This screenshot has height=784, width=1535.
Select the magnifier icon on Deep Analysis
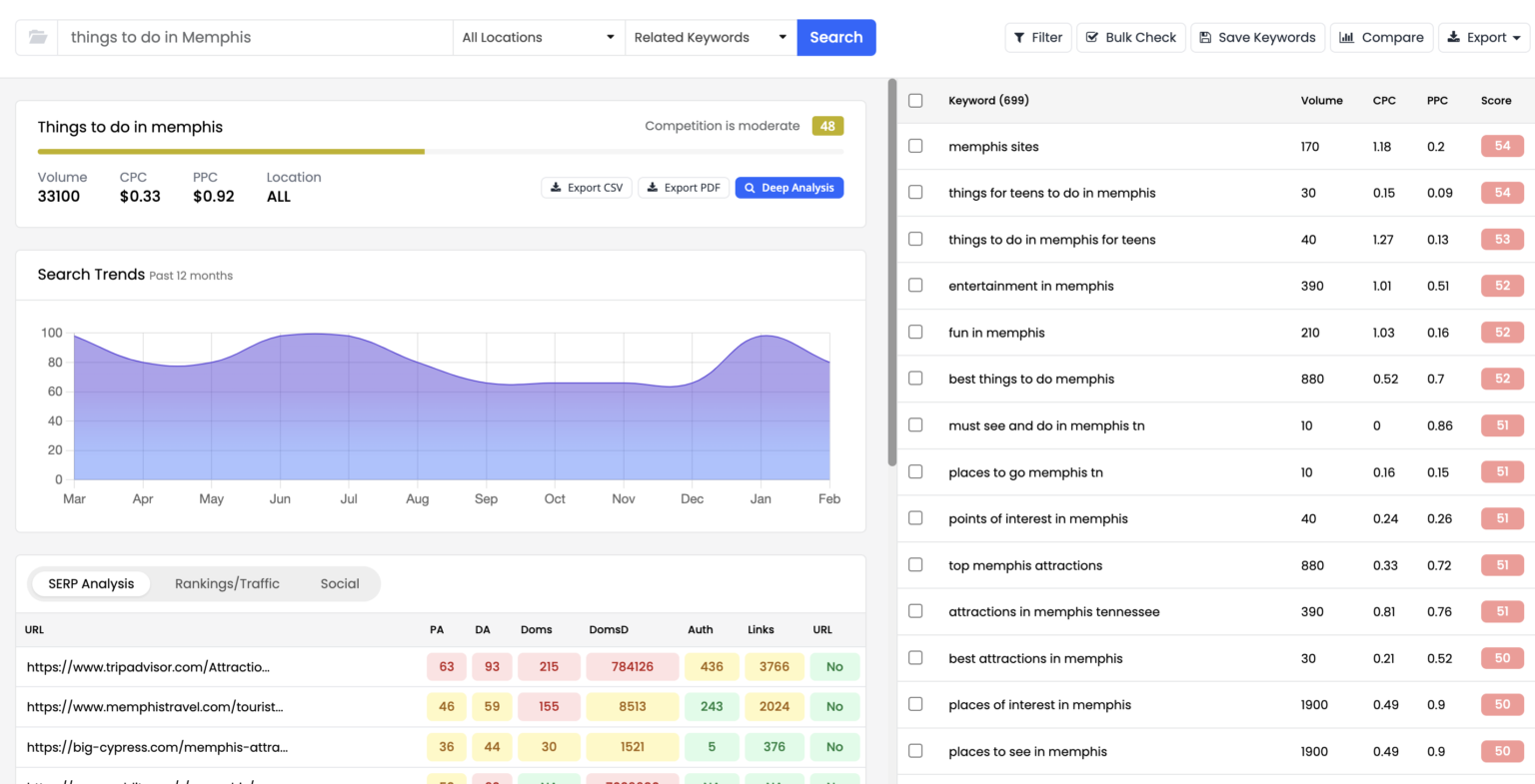749,187
